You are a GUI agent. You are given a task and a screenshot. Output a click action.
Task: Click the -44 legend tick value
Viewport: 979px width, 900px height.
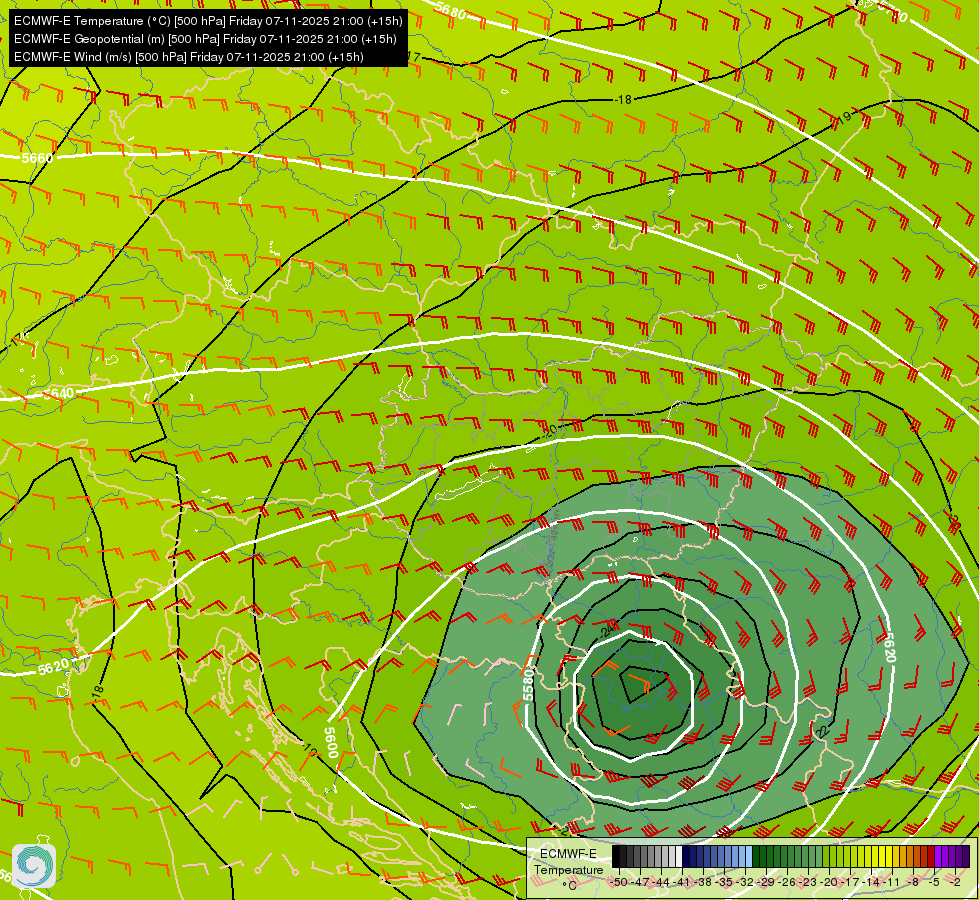pyautogui.click(x=661, y=882)
